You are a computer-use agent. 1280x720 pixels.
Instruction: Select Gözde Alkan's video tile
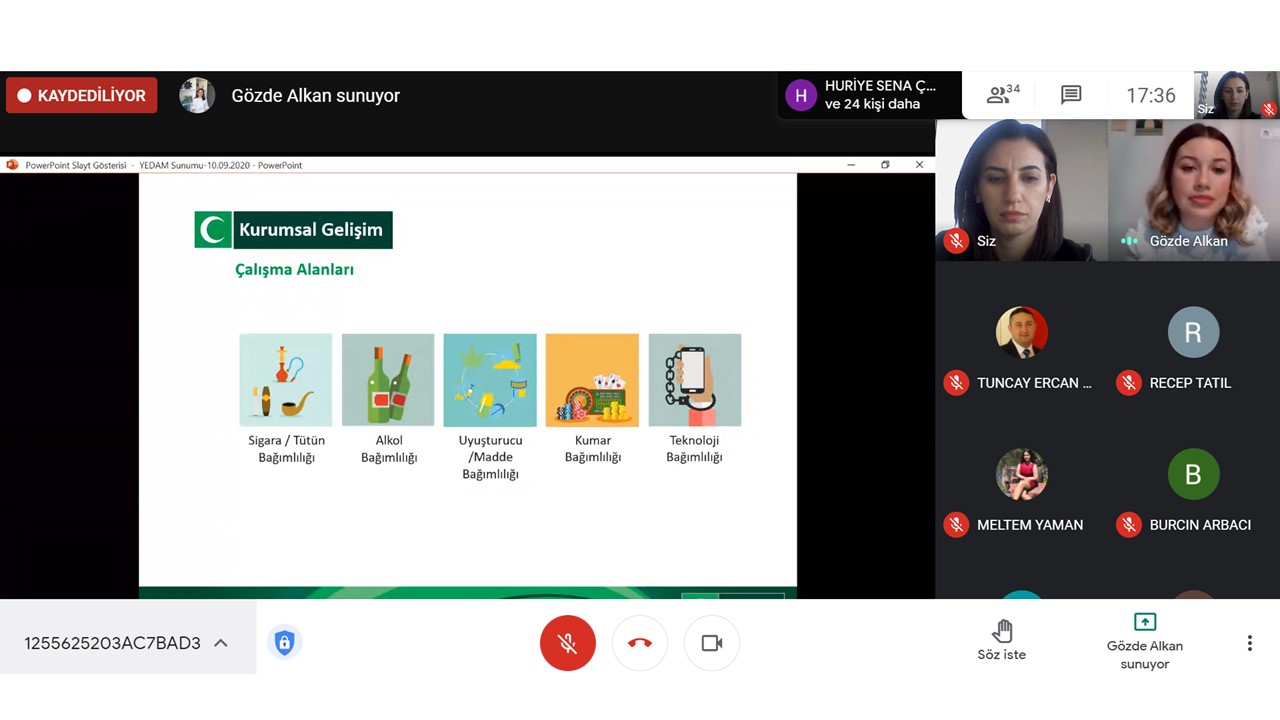coord(1193,190)
